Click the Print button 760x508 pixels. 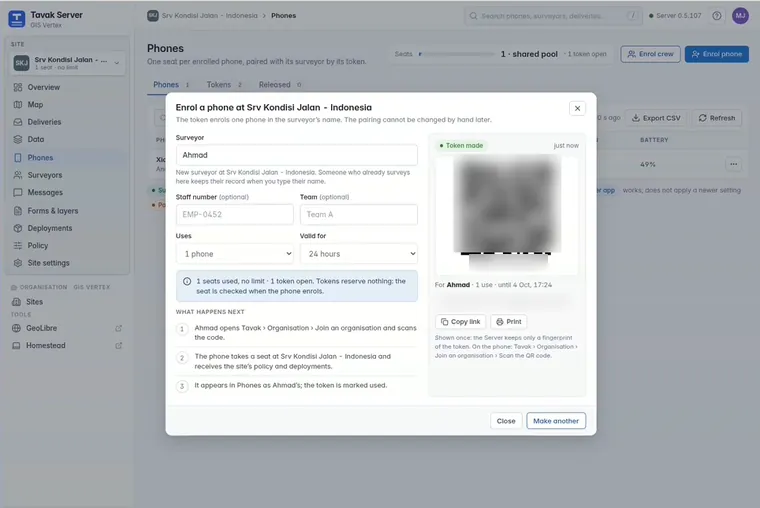click(x=509, y=322)
